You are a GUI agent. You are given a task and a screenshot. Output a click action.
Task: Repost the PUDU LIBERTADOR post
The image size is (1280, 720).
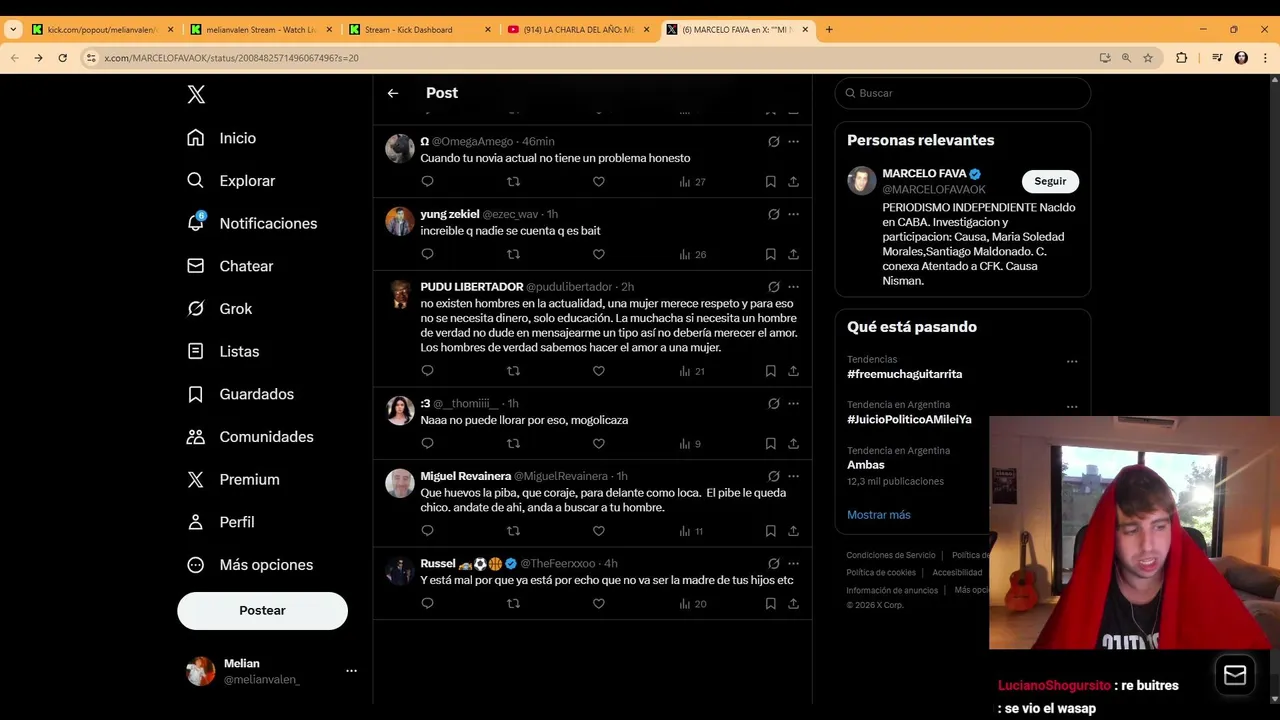tap(513, 371)
